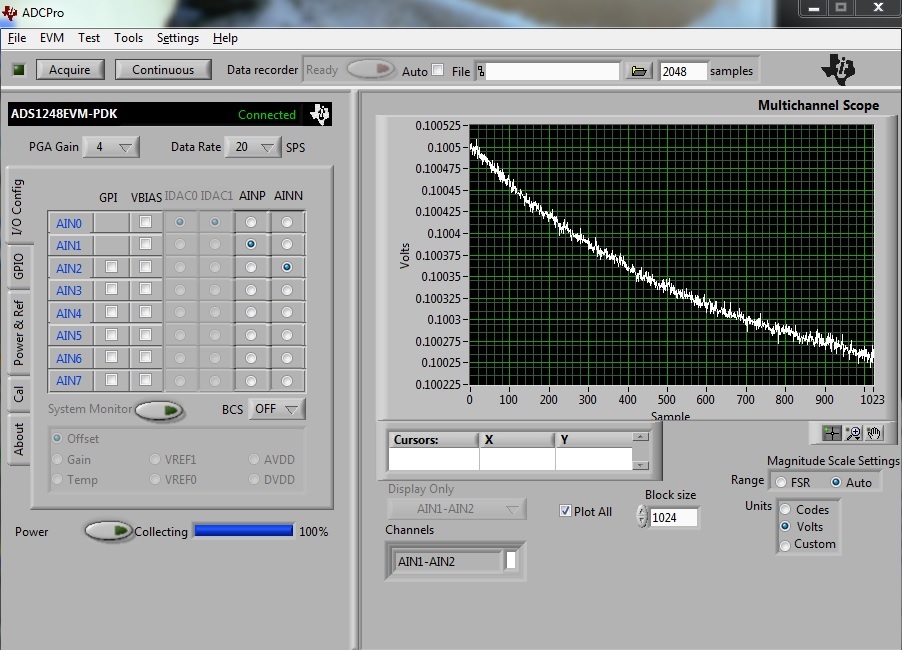Click the AIN1-AIN2 channel color swatch

point(510,561)
